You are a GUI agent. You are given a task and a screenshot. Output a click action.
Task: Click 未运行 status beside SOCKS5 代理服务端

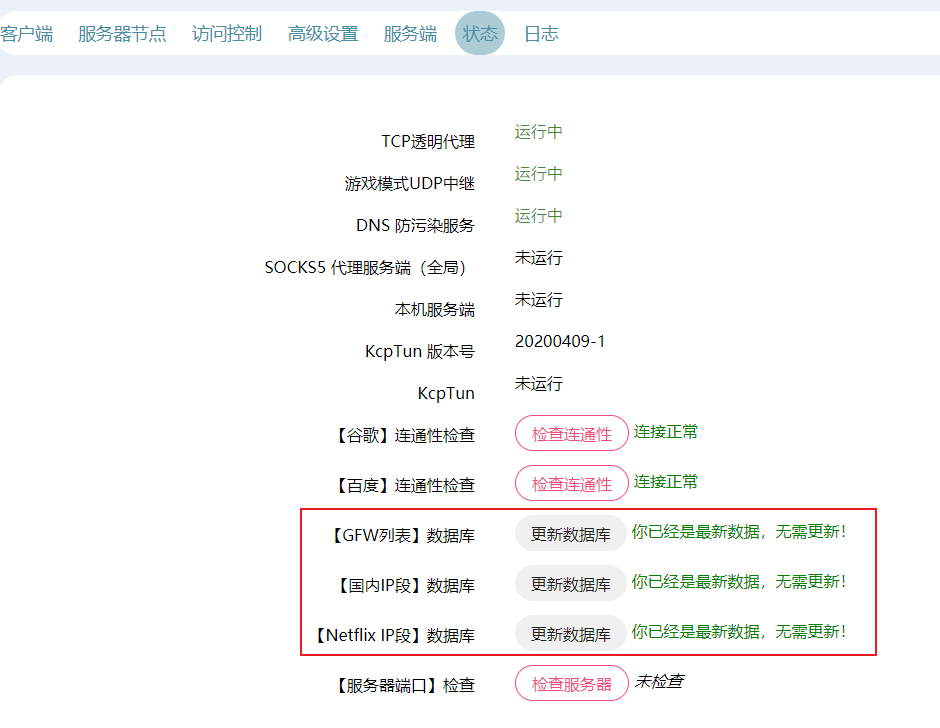pos(539,258)
